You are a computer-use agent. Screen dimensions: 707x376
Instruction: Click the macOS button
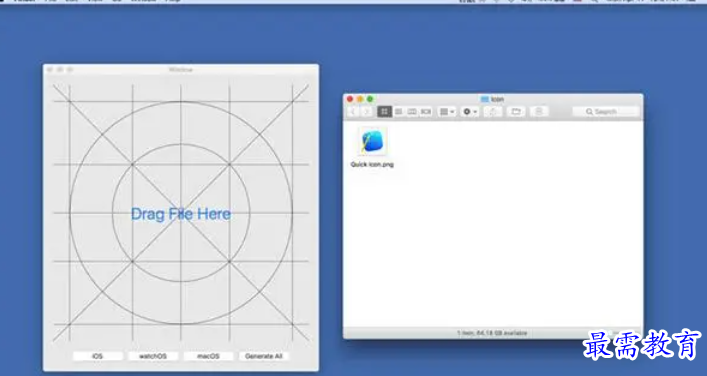[x=208, y=356]
